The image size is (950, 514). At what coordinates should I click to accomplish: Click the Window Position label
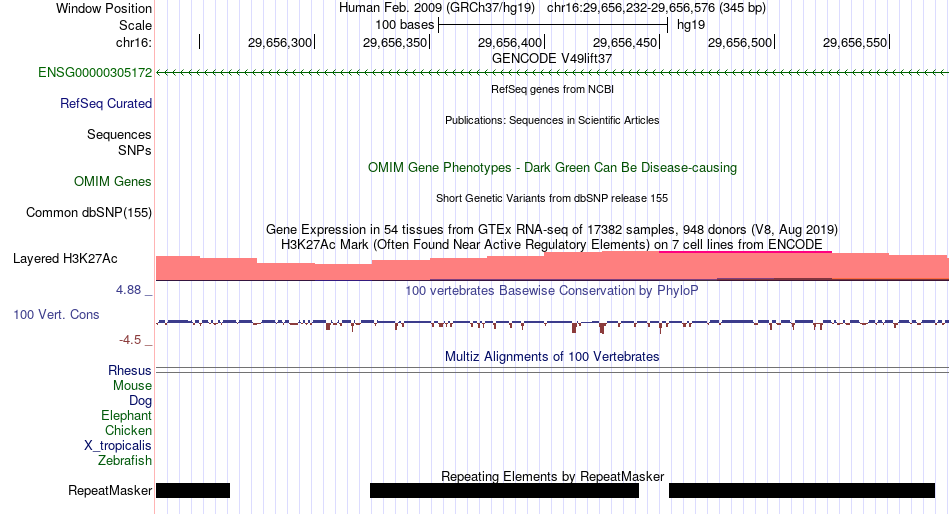[x=104, y=8]
